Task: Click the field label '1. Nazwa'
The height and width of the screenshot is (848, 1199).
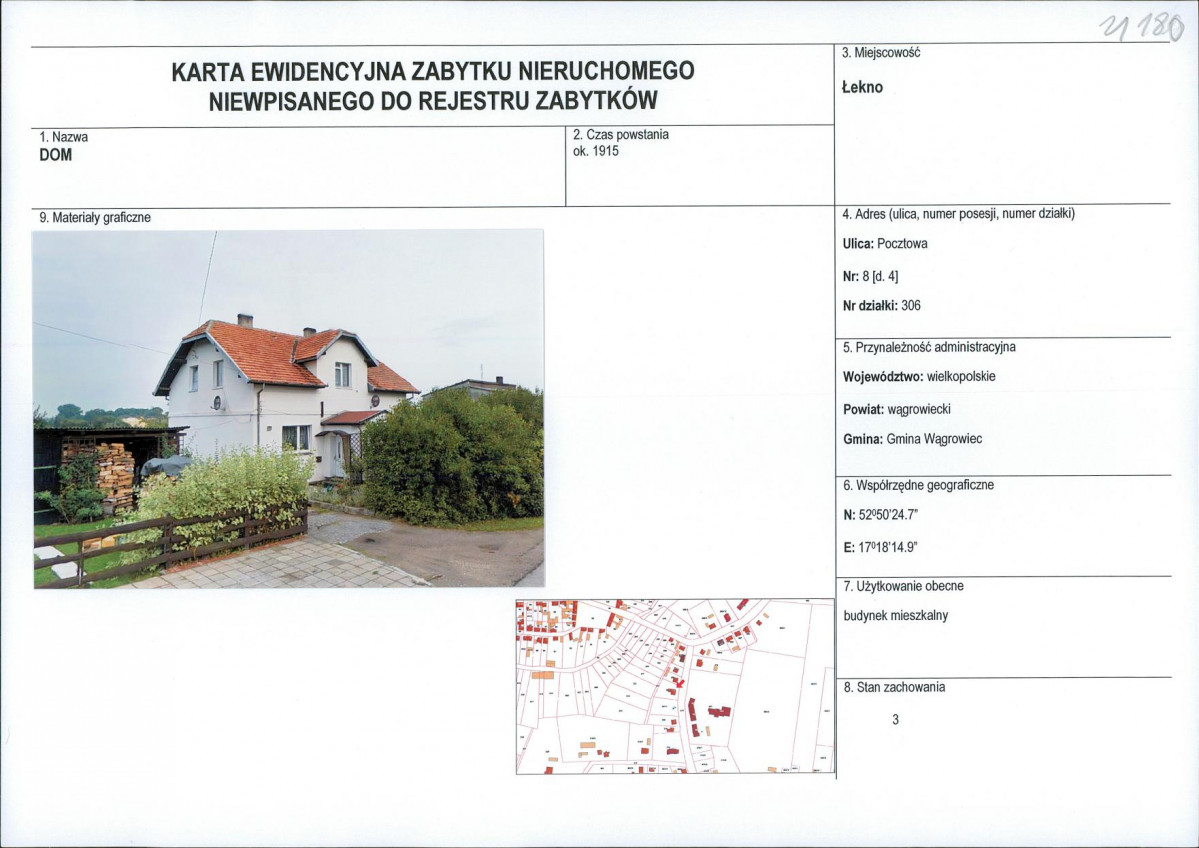Action: 63,137
